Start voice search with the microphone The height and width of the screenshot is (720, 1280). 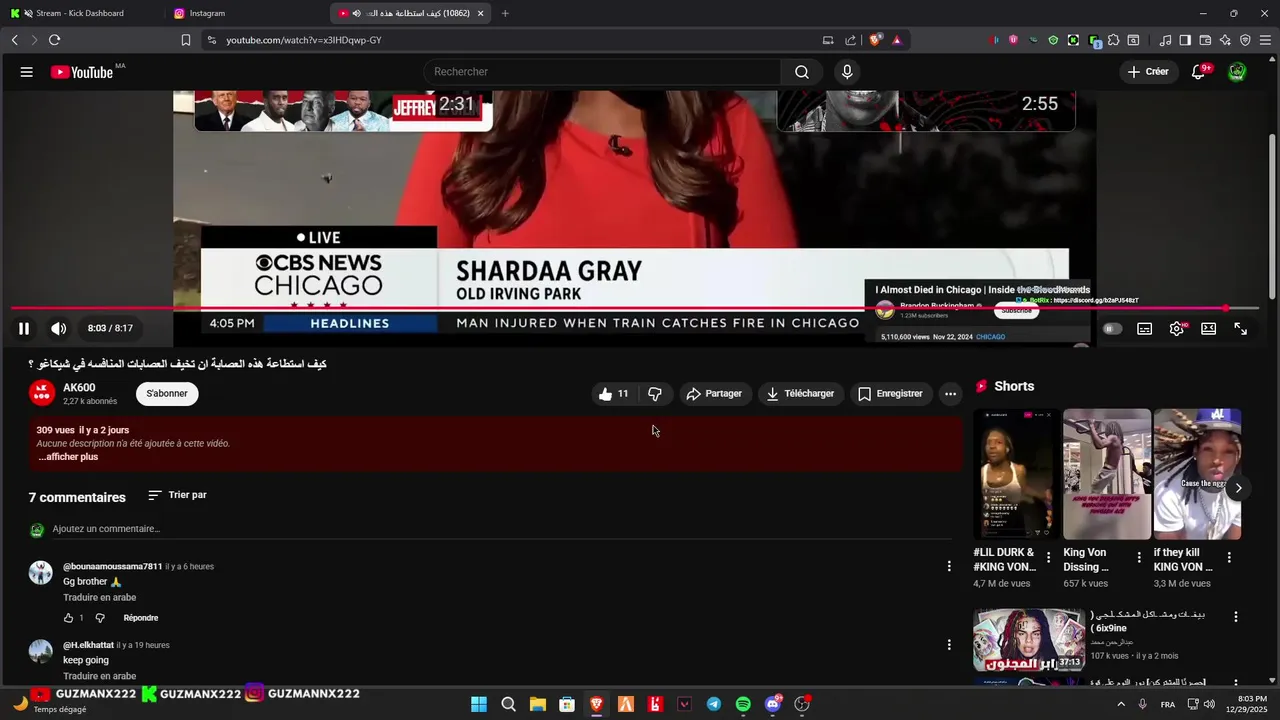847,72
